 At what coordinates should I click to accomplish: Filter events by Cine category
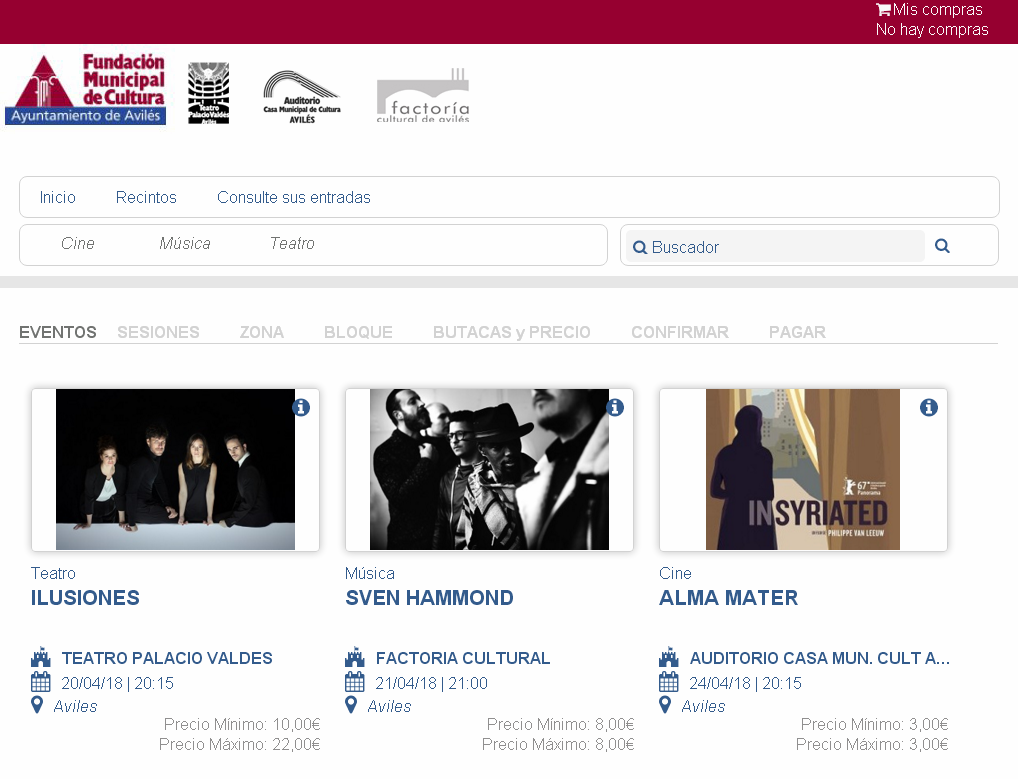pos(78,244)
